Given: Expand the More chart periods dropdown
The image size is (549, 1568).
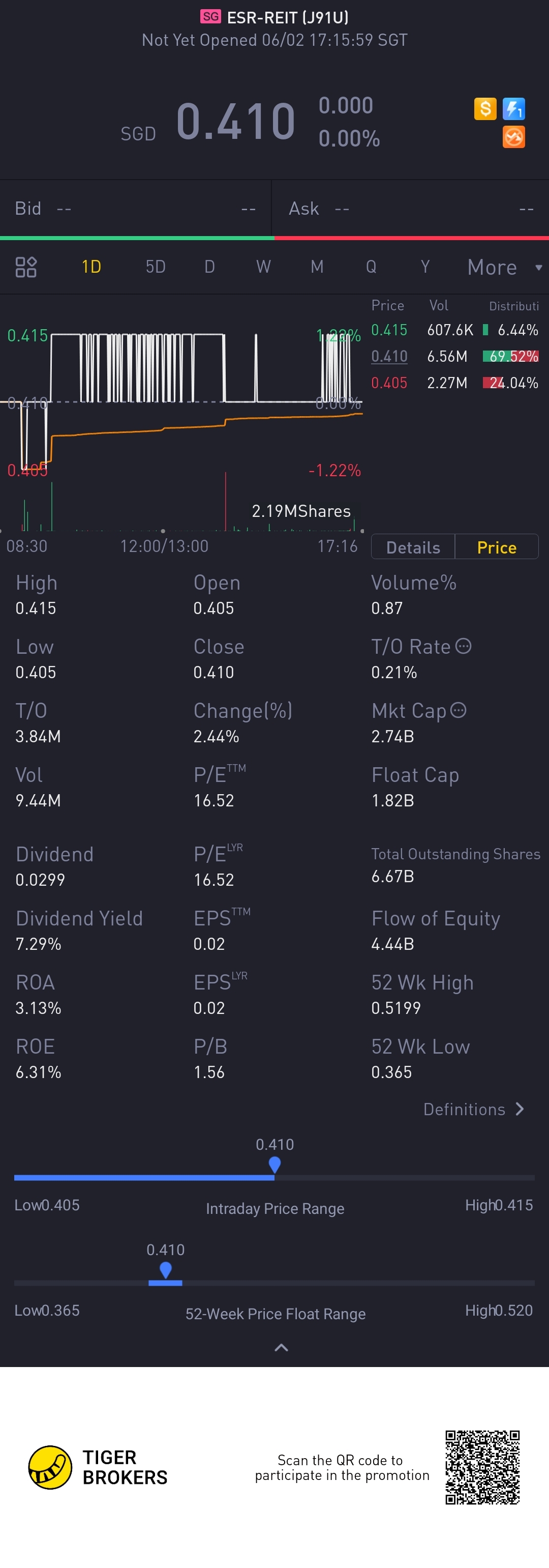Looking at the screenshot, I should pos(504,267).
